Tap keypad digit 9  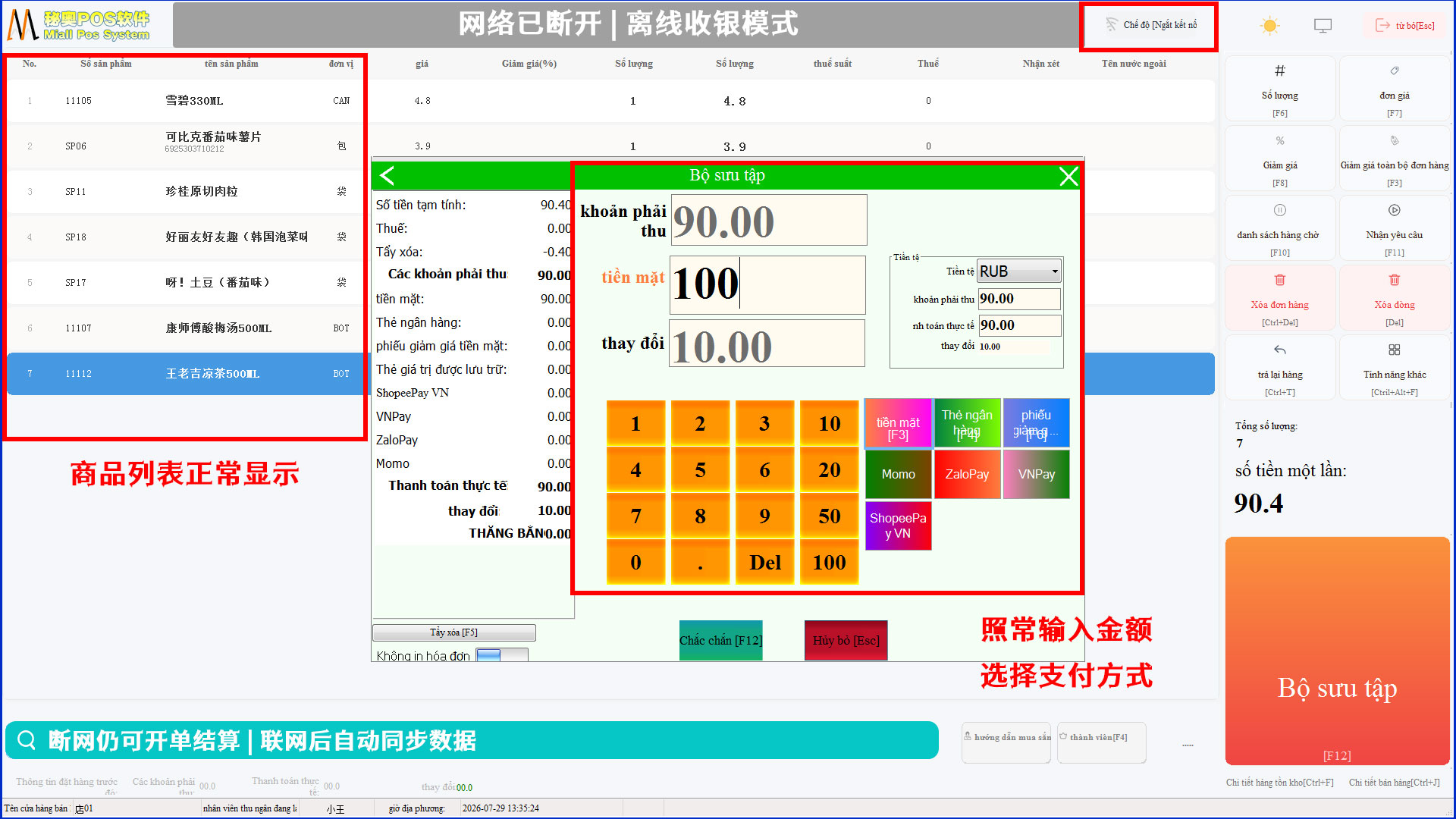(x=764, y=516)
